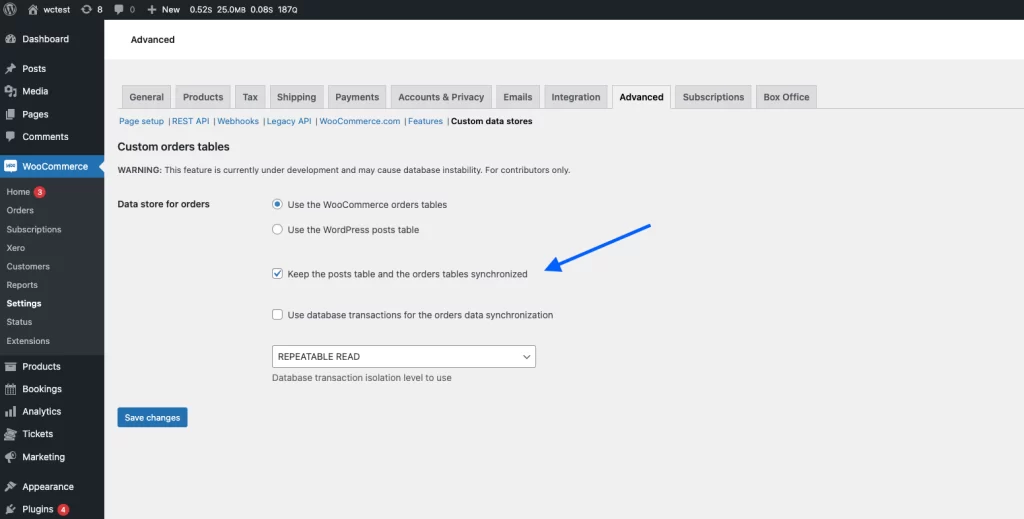1024x519 pixels.
Task: Open Media library via its sidebar icon
Action: click(11, 91)
